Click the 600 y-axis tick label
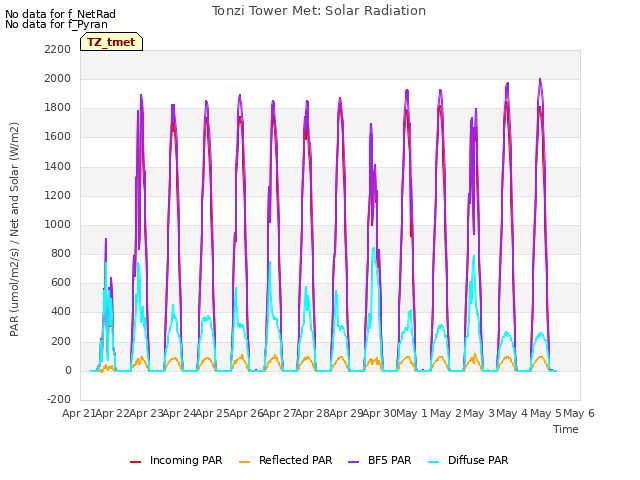 (61, 283)
